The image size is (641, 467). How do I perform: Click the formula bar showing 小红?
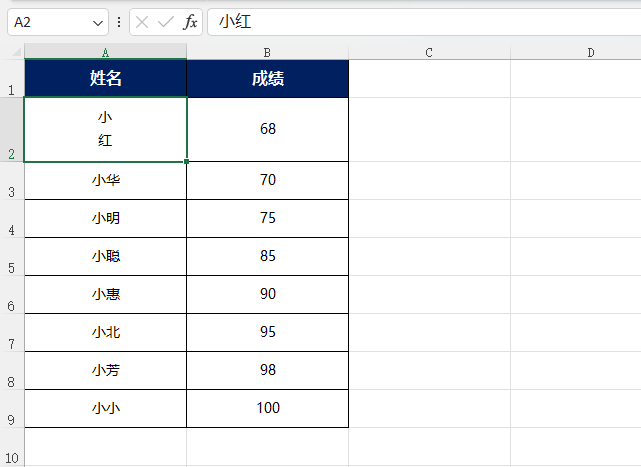[x=424, y=22]
